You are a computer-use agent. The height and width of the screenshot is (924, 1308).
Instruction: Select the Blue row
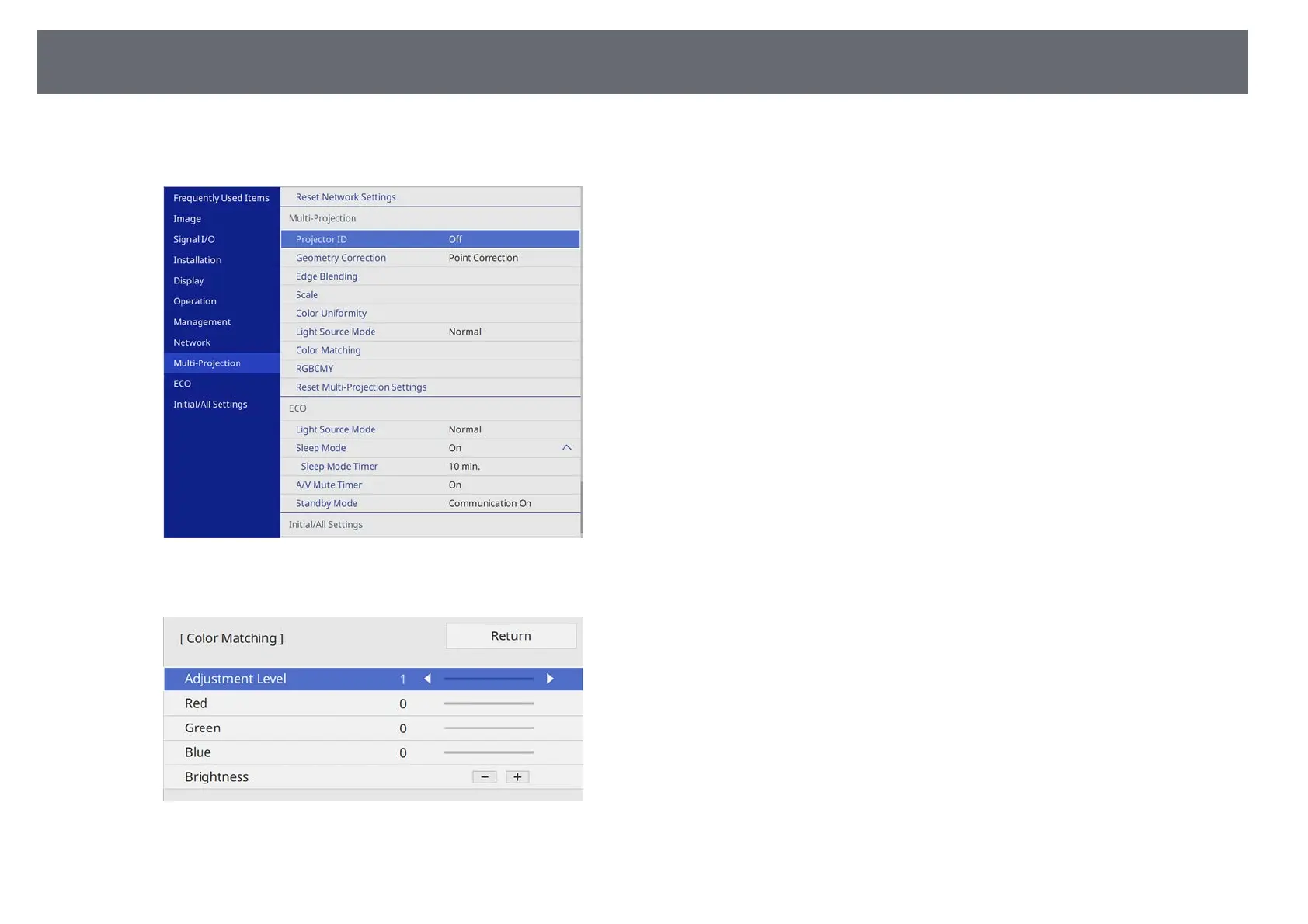pyautogui.click(x=374, y=752)
